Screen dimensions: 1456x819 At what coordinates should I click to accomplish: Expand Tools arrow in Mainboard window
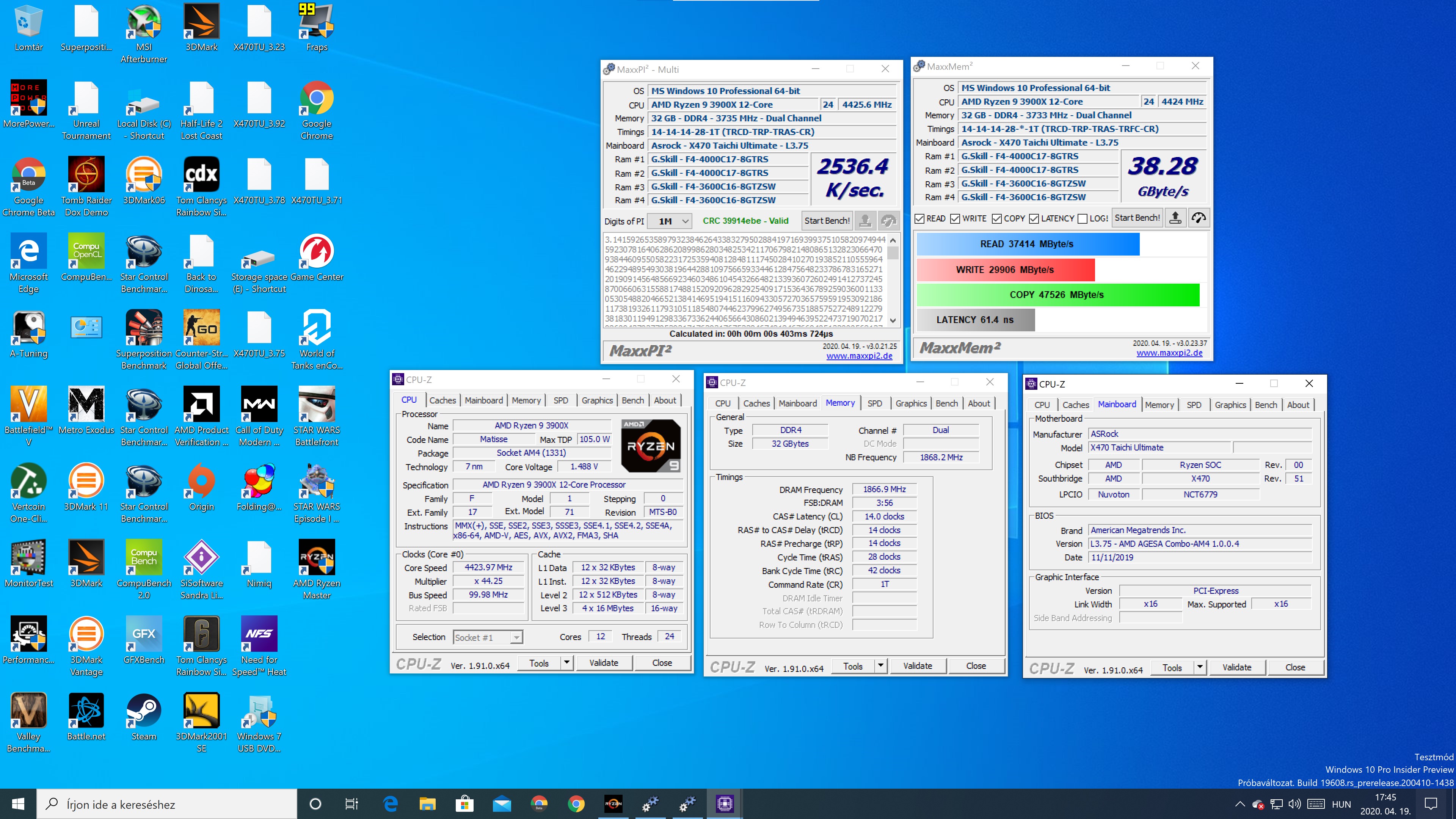1200,667
